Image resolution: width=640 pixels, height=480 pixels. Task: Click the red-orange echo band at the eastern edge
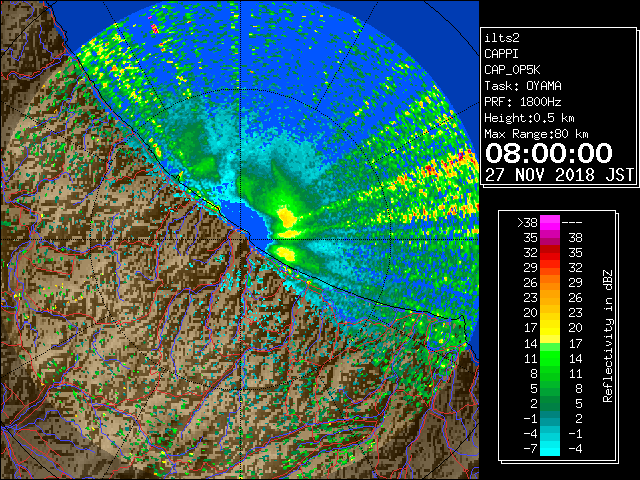tap(449, 167)
